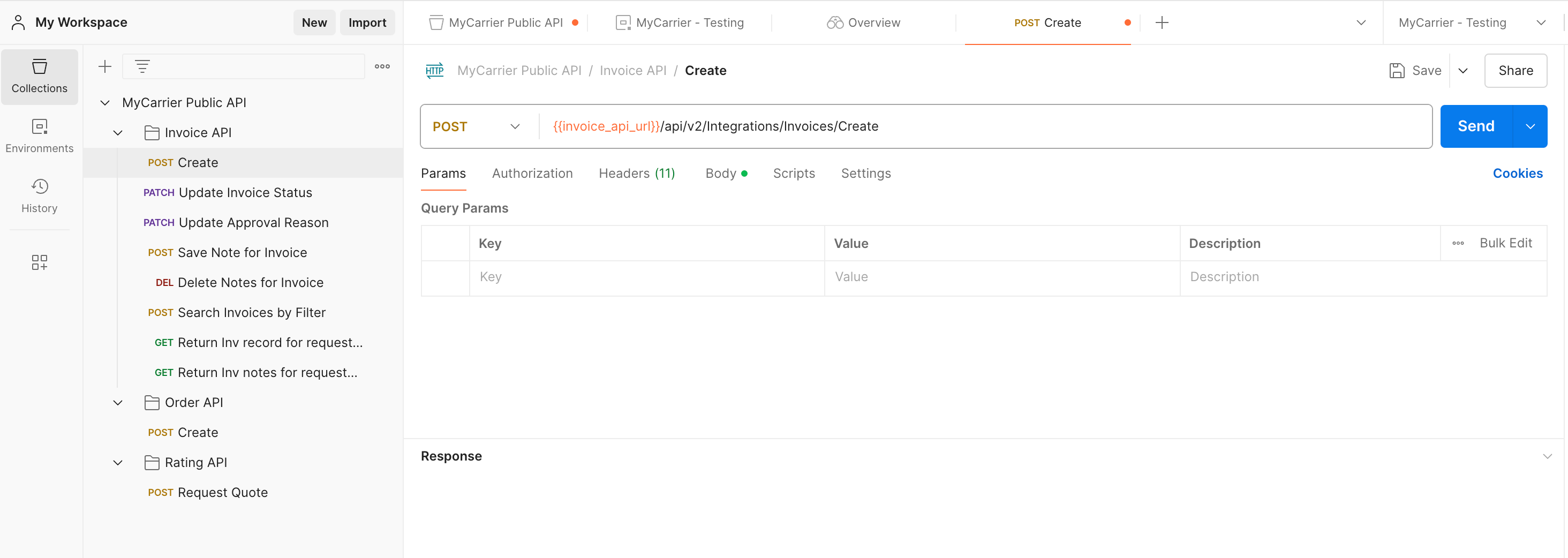Viewport: 1568px width, 558px height.
Task: Collapse the Invoice API folder chevron
Action: pos(118,133)
